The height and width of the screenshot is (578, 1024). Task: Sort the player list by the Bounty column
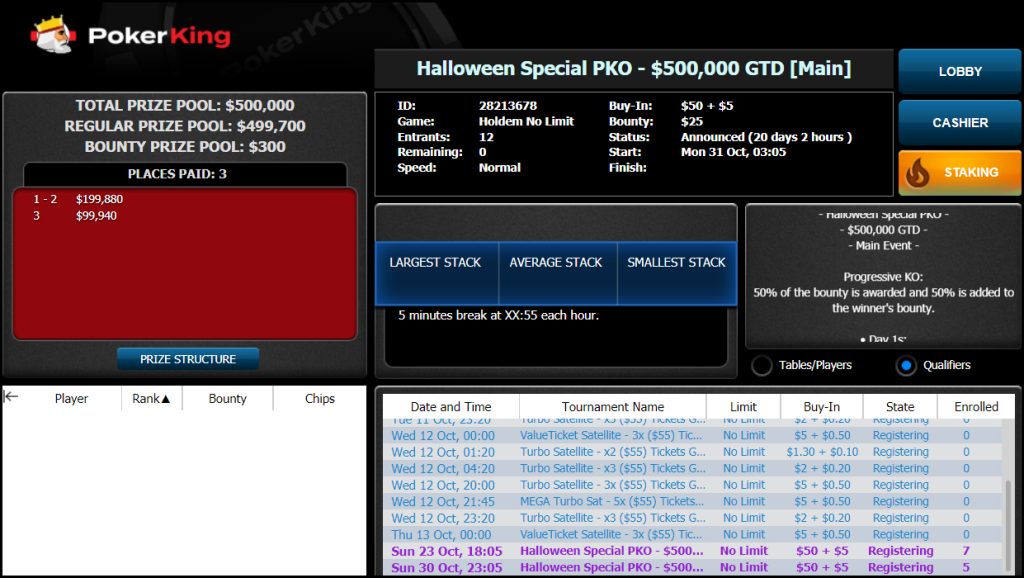point(227,398)
